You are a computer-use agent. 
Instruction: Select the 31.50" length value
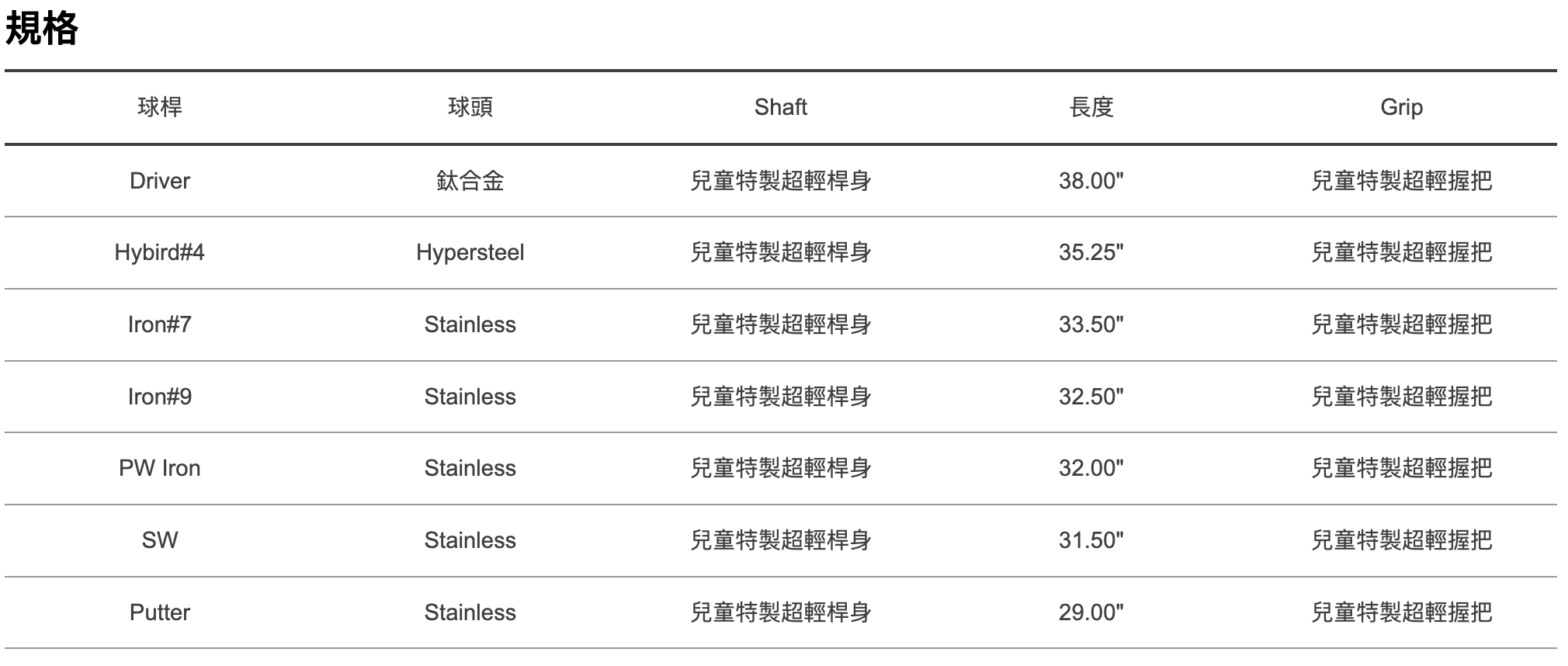click(1091, 540)
